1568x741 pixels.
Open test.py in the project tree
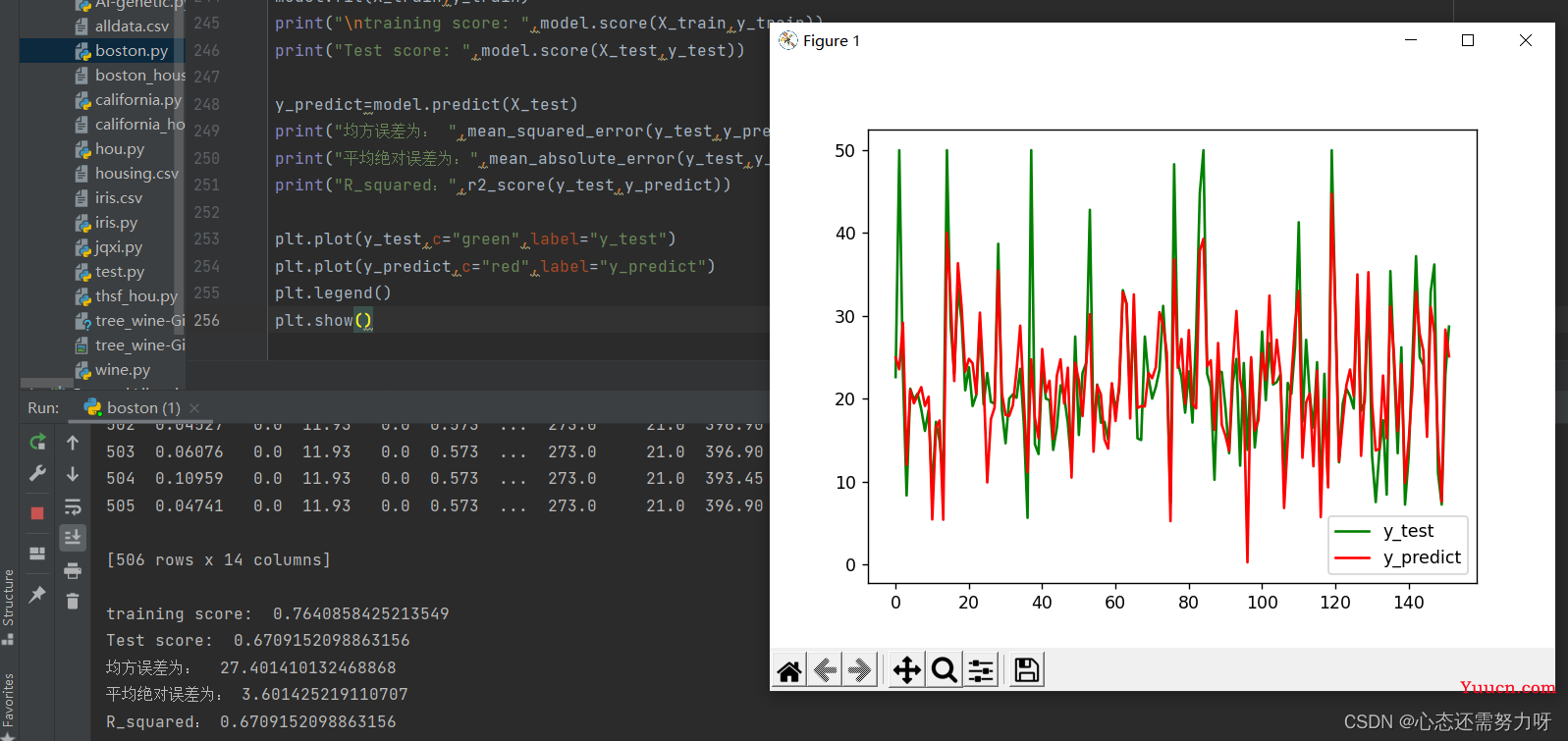120,272
